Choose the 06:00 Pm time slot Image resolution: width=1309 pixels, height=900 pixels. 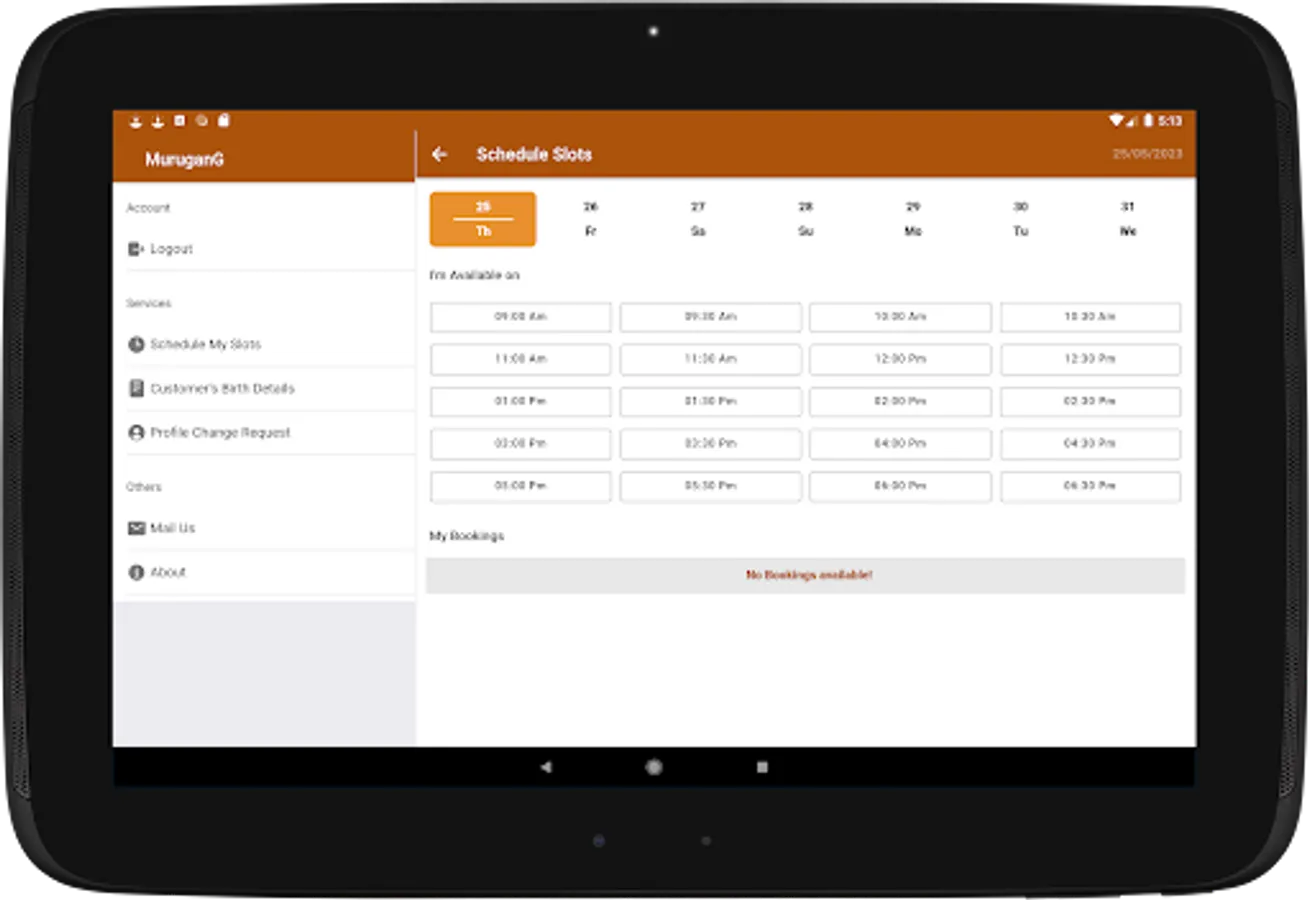(x=901, y=487)
